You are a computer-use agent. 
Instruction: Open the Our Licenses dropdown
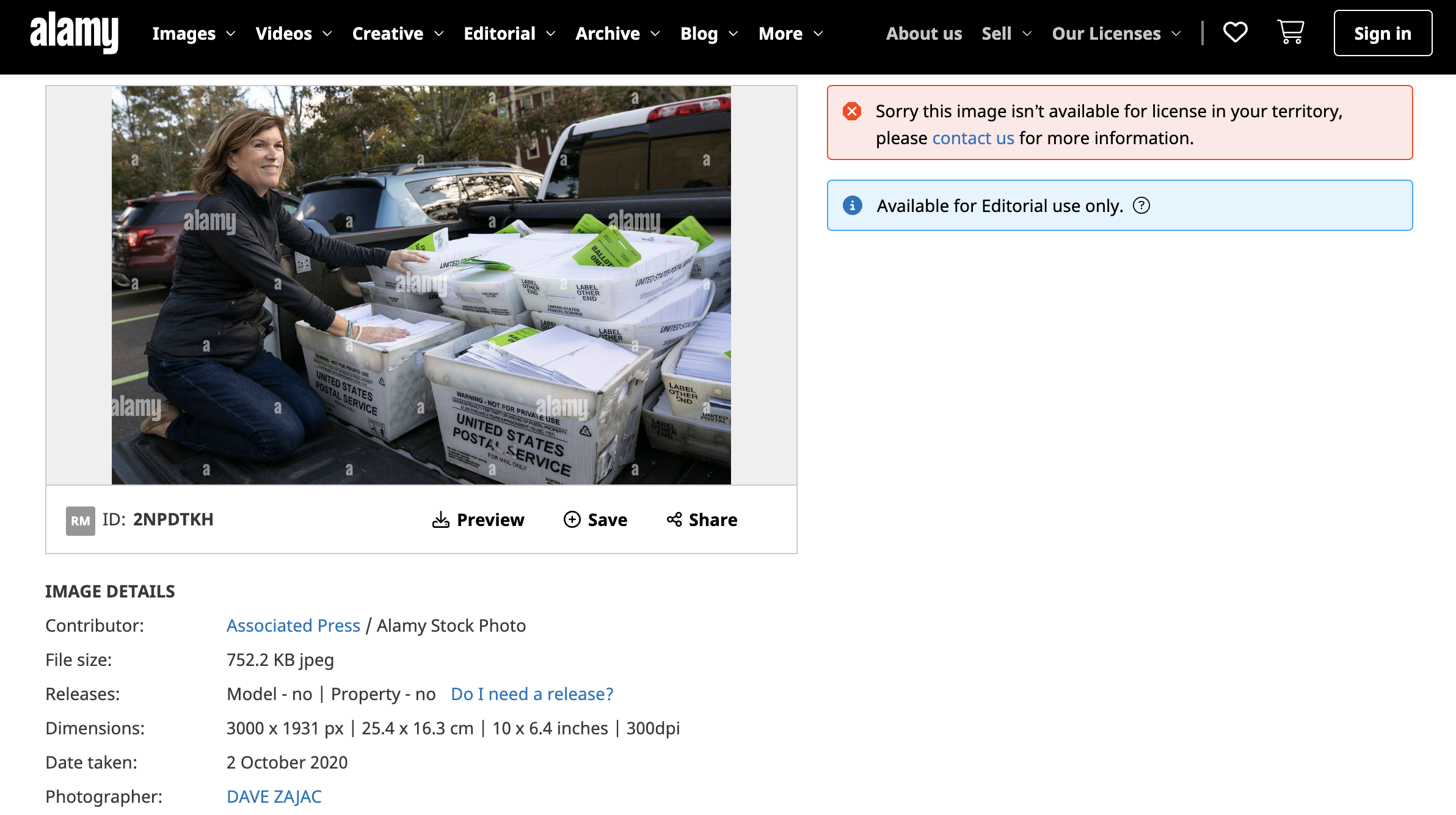tap(1116, 34)
